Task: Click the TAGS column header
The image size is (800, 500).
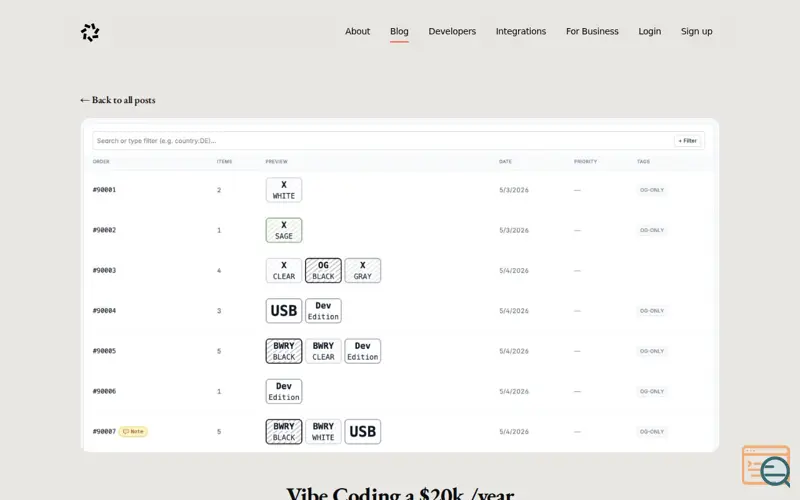Action: (643, 162)
